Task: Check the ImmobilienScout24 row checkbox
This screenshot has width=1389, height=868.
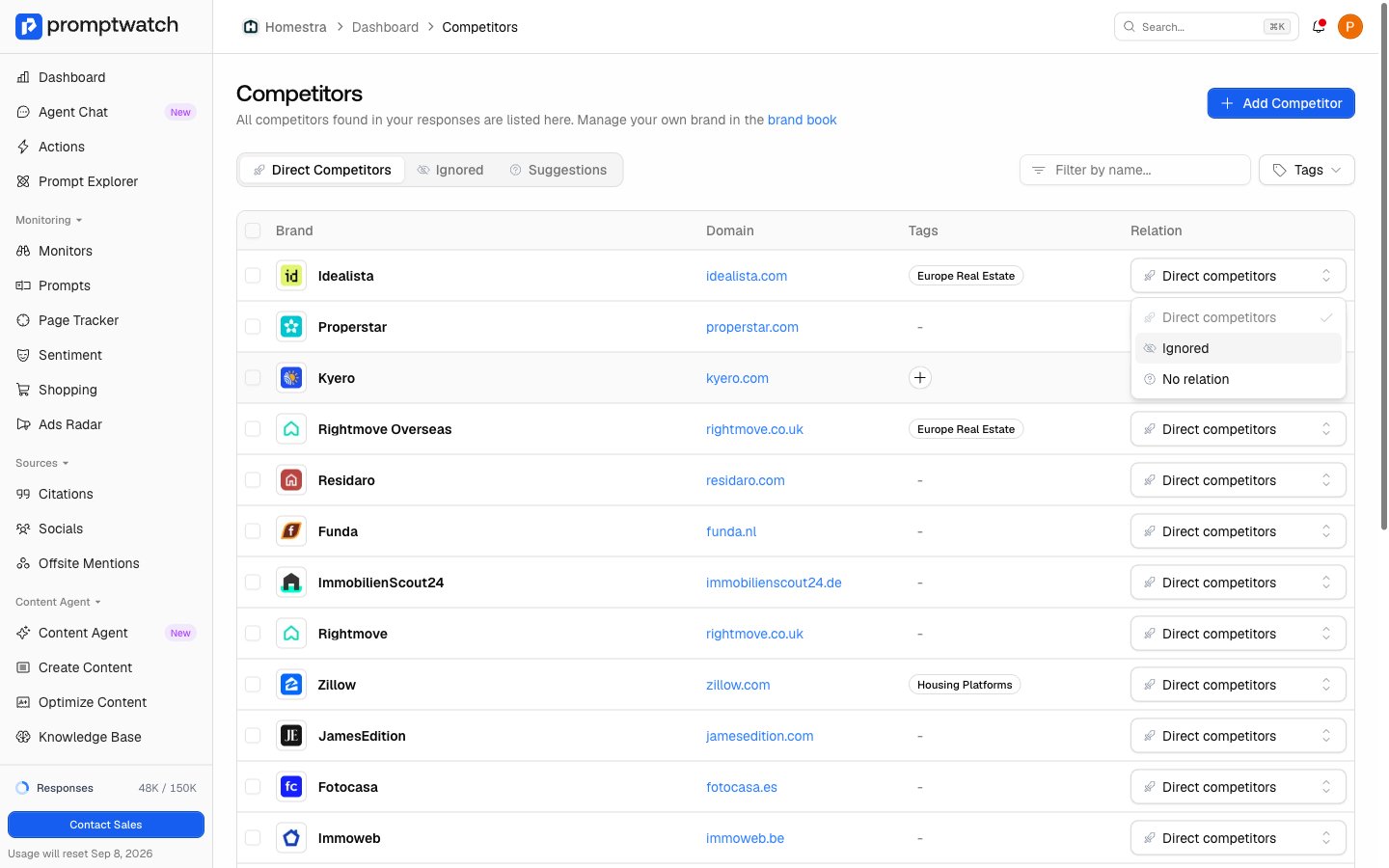Action: [253, 583]
